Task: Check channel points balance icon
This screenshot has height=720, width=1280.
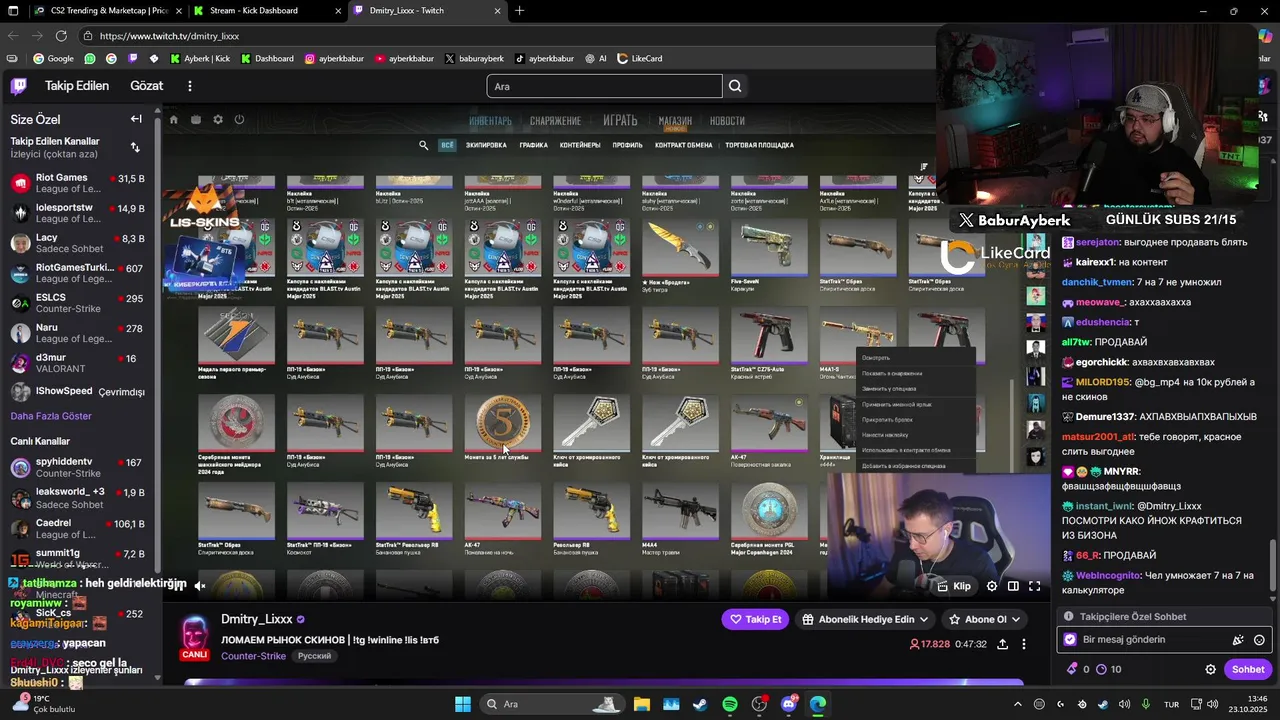Action: click(x=1102, y=669)
